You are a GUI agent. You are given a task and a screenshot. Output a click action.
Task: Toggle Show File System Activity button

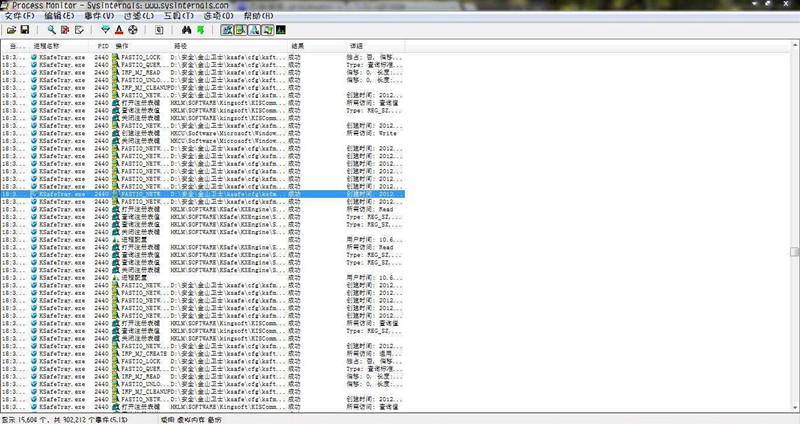(x=240, y=30)
